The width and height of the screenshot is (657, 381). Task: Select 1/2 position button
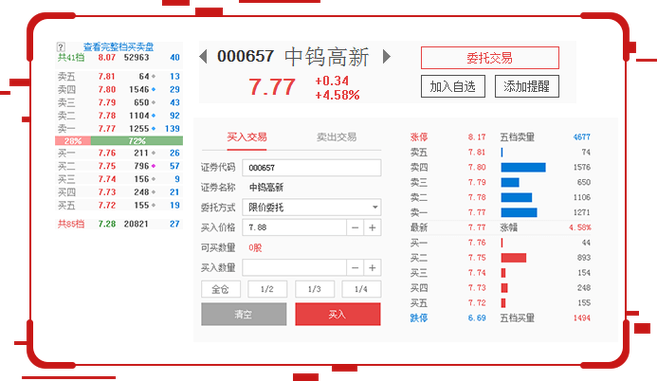(x=267, y=289)
